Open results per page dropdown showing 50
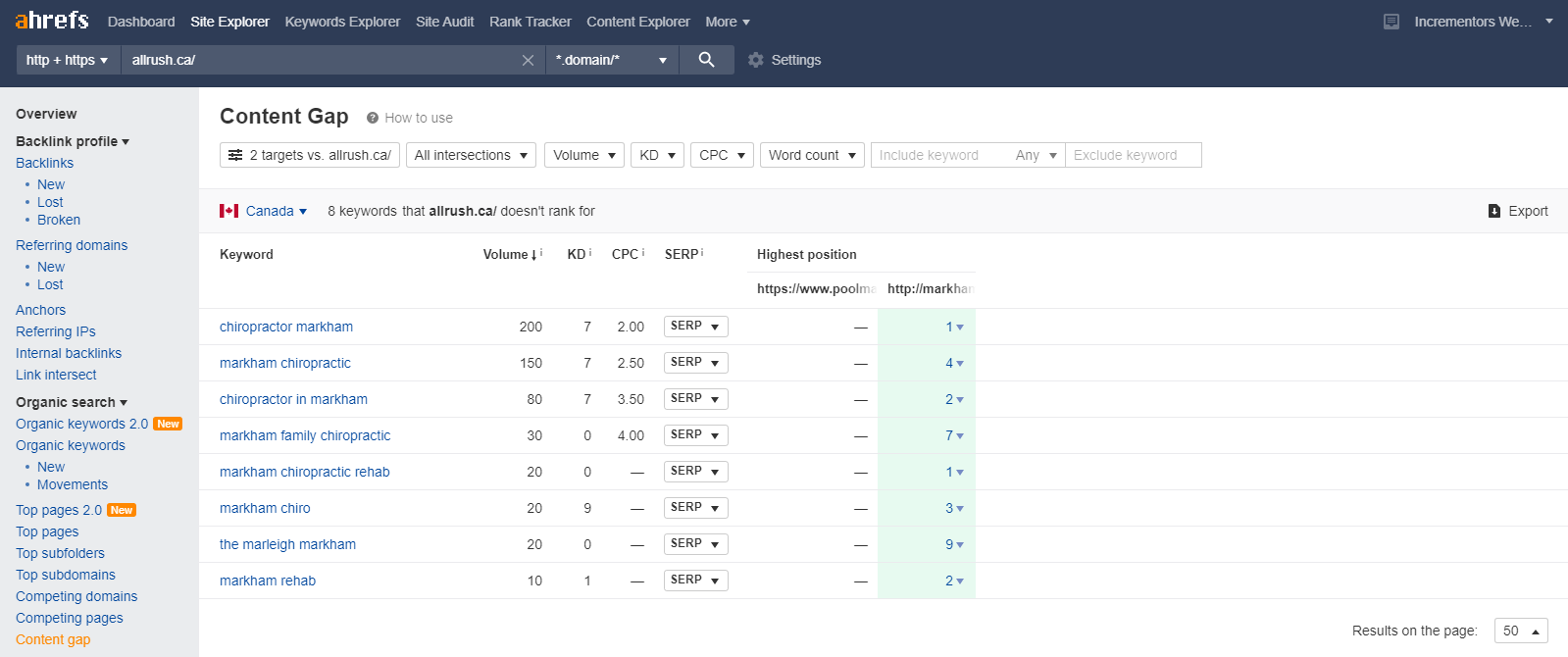1568x657 pixels. click(1521, 631)
